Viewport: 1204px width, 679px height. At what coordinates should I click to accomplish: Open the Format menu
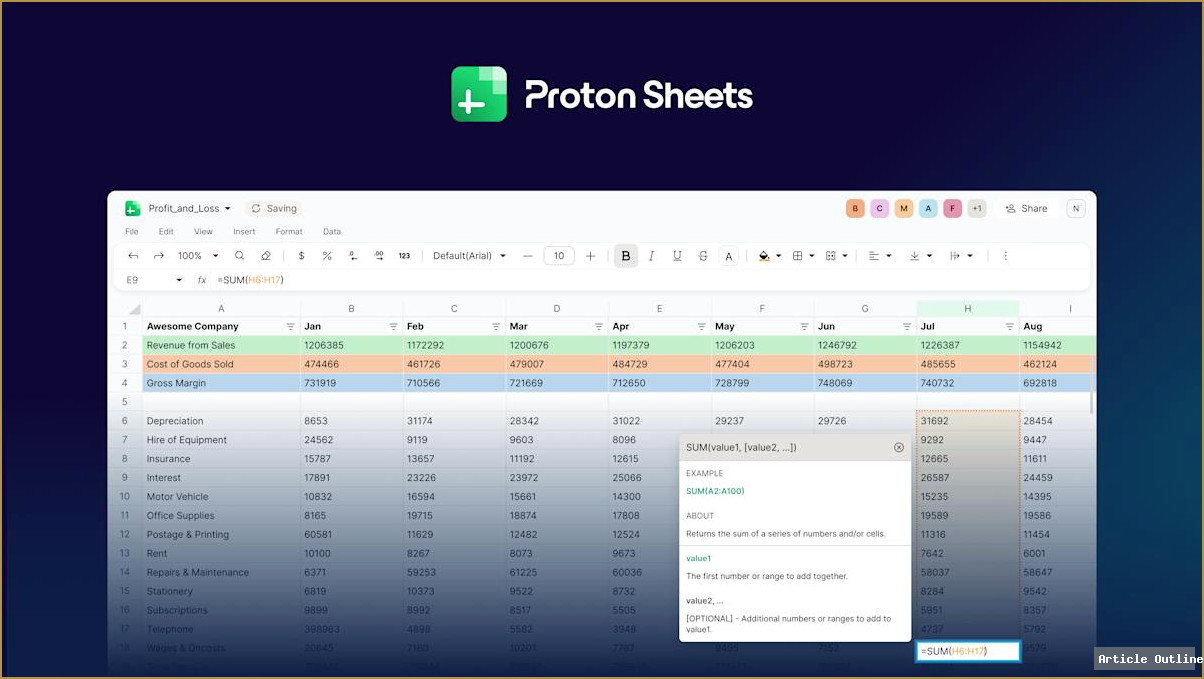[x=289, y=231]
